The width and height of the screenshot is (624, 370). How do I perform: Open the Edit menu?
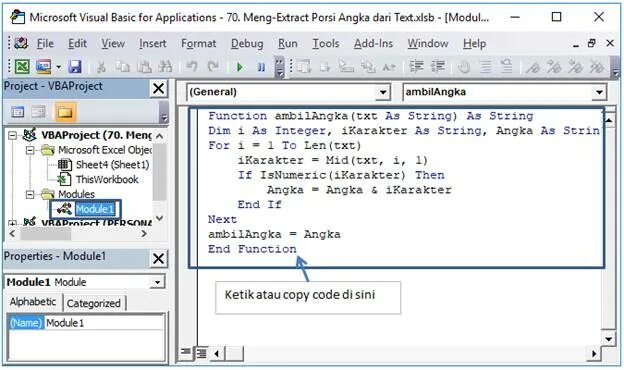tap(77, 43)
